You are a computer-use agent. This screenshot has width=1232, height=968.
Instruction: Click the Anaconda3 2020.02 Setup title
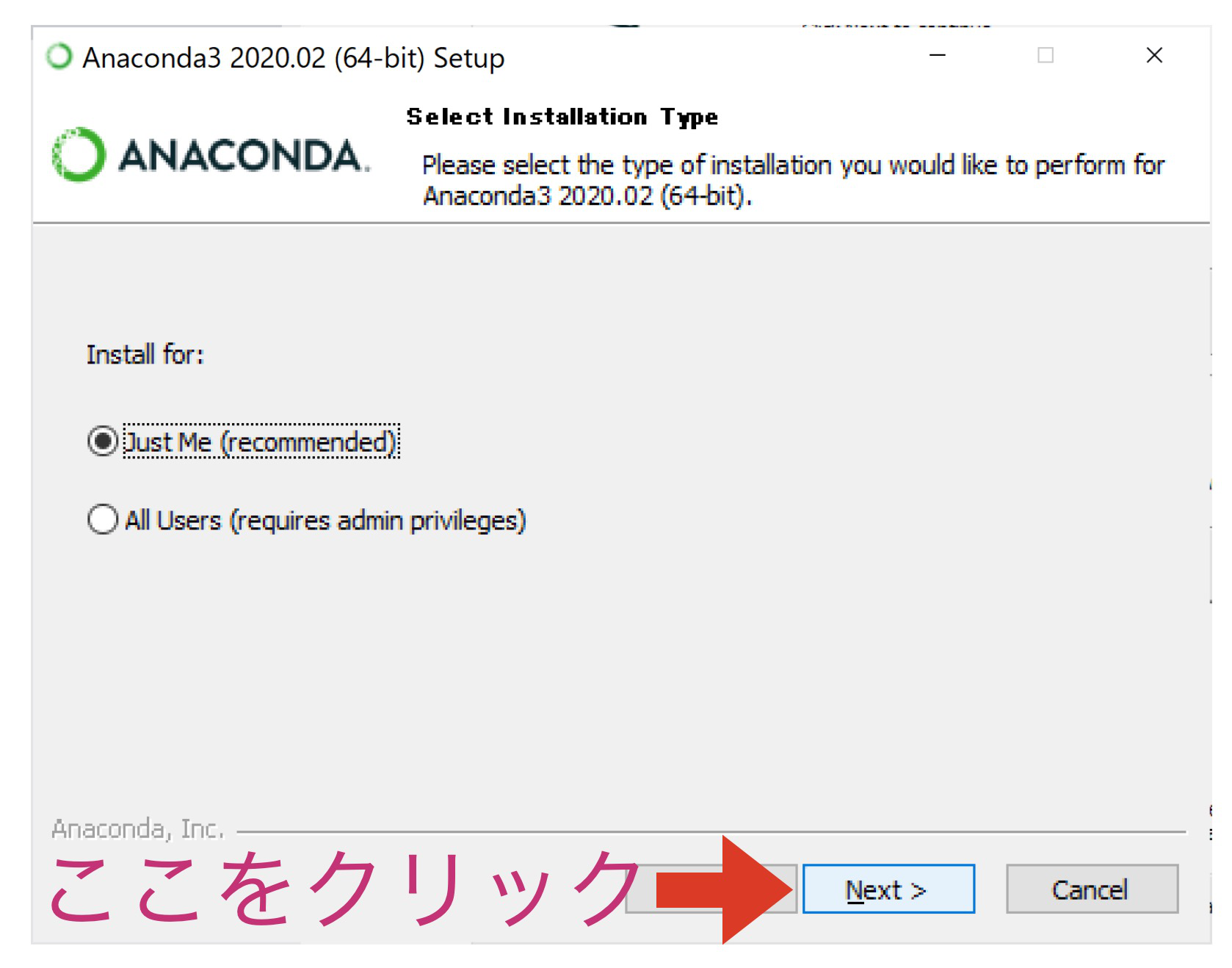(x=294, y=59)
